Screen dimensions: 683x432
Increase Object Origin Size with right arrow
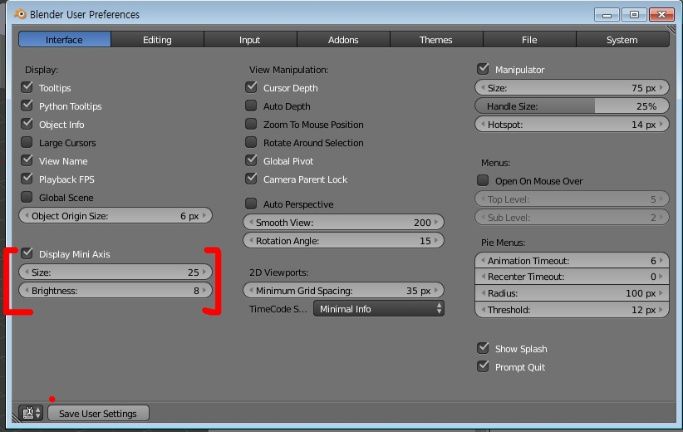point(205,216)
